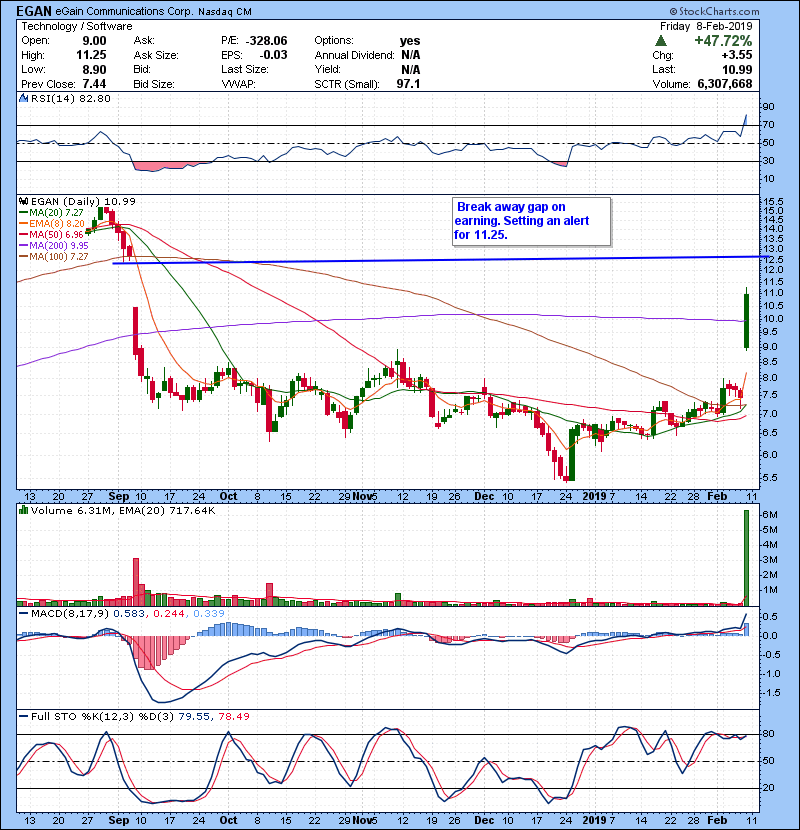Image resolution: width=800 pixels, height=830 pixels.
Task: Select the EGAN ticker symbol in the title
Action: click(34, 11)
